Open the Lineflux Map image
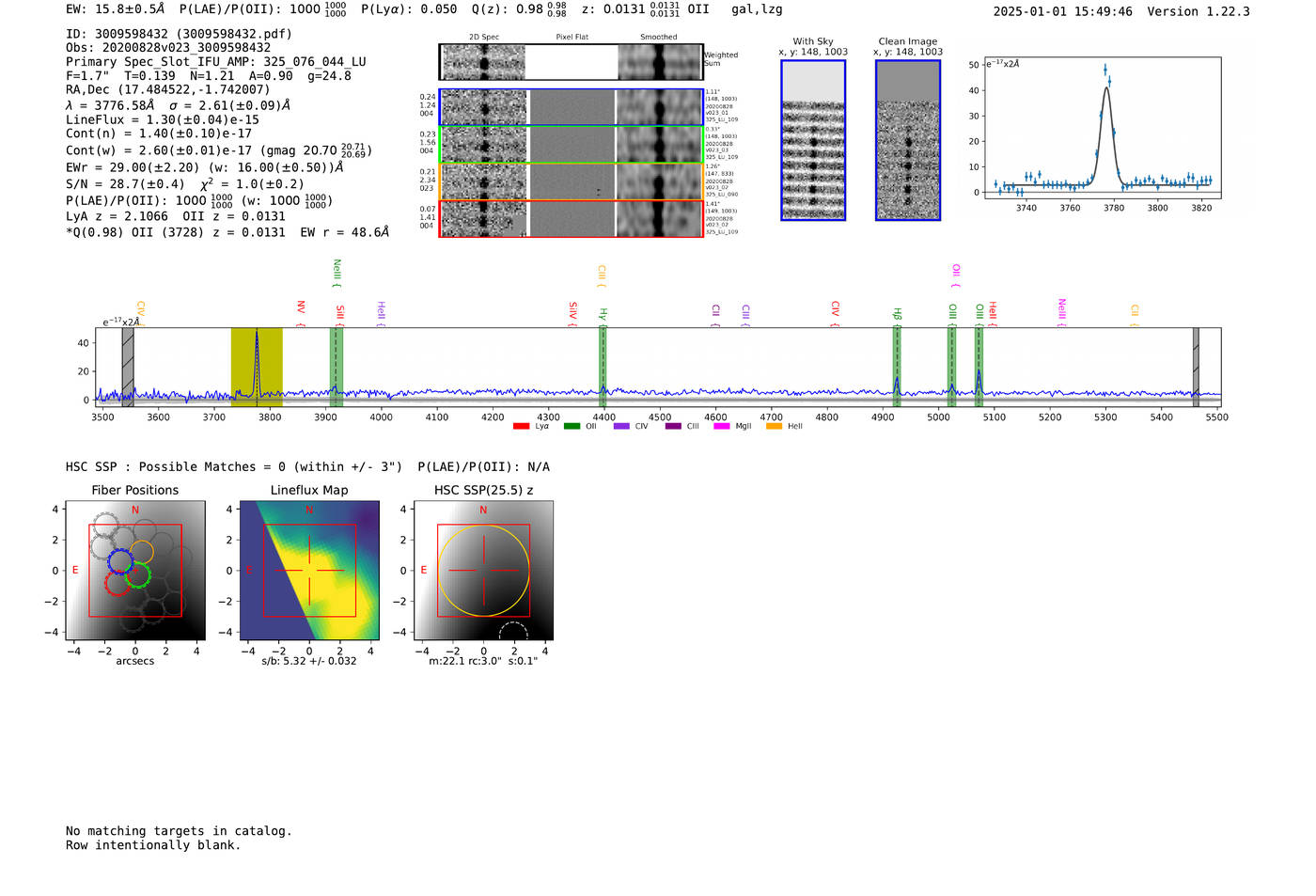The width and height of the screenshot is (1316, 896). 309,571
